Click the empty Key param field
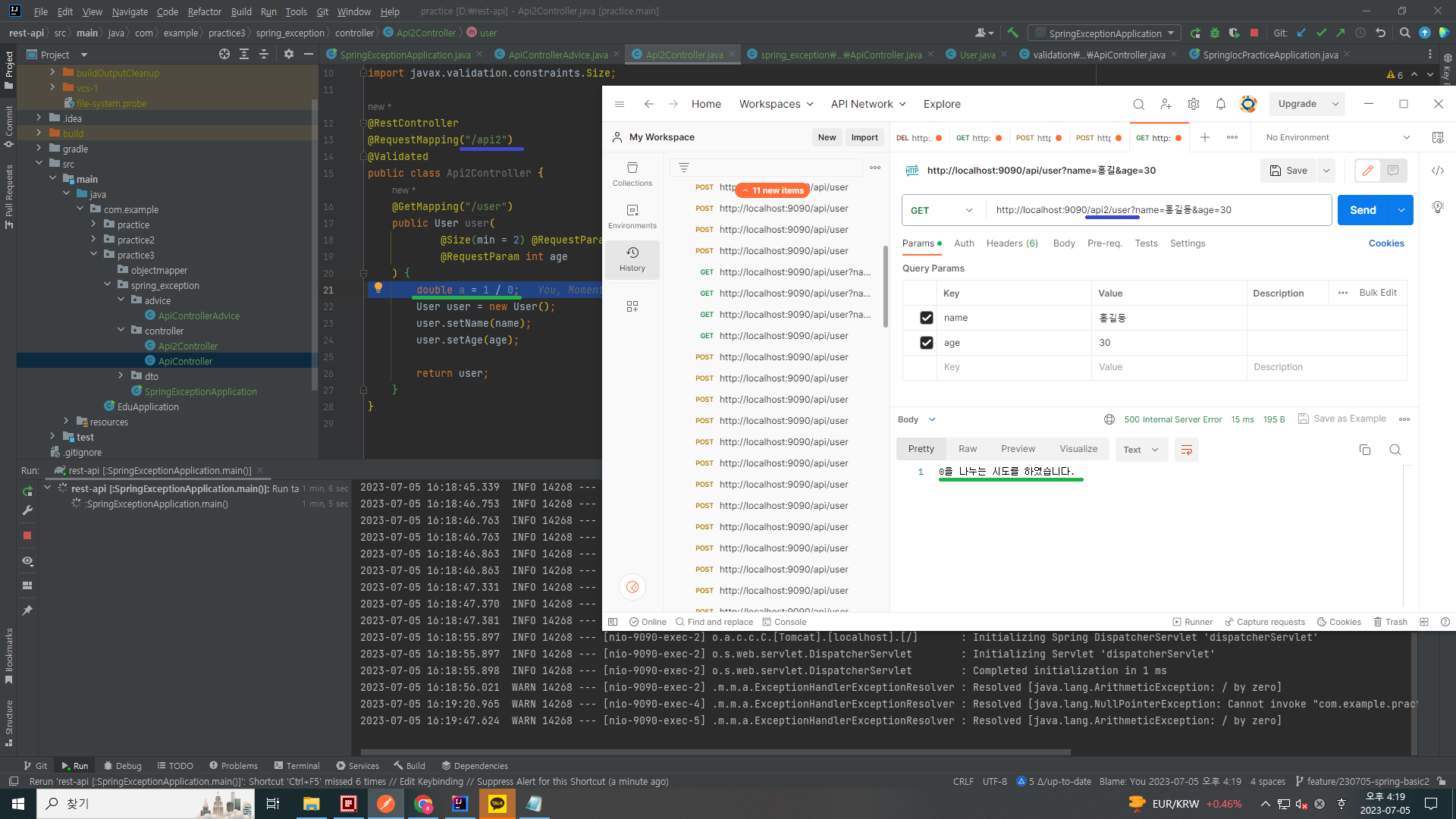This screenshot has width=1456, height=819. click(1014, 367)
